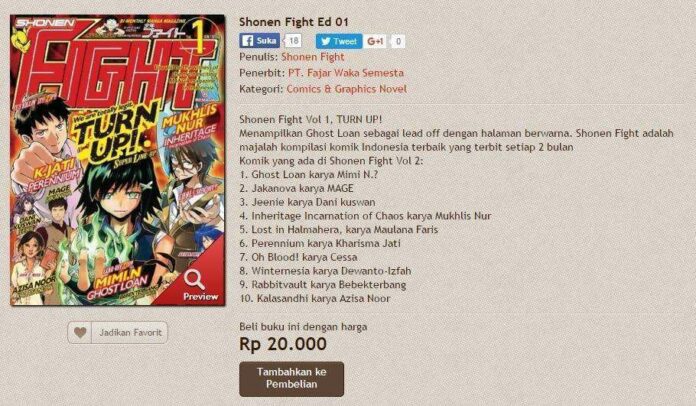
Task: Click the MIMI.N Ghost Loan cover caption
Action: pos(118,284)
